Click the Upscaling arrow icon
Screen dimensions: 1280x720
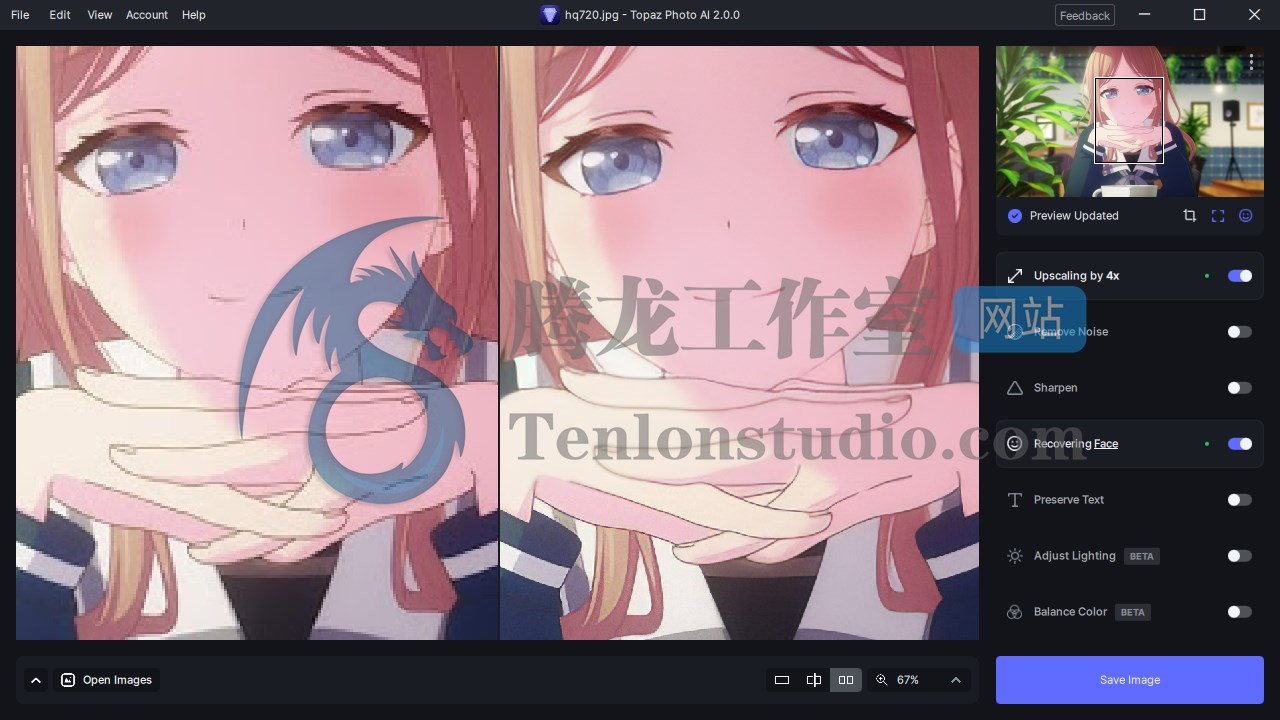1015,276
